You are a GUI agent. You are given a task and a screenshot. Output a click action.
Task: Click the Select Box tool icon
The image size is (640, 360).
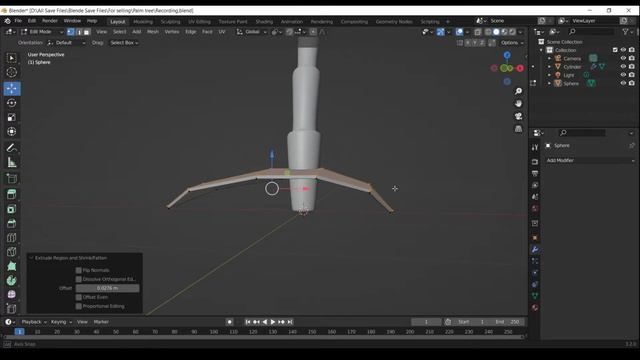pyautogui.click(x=11, y=58)
